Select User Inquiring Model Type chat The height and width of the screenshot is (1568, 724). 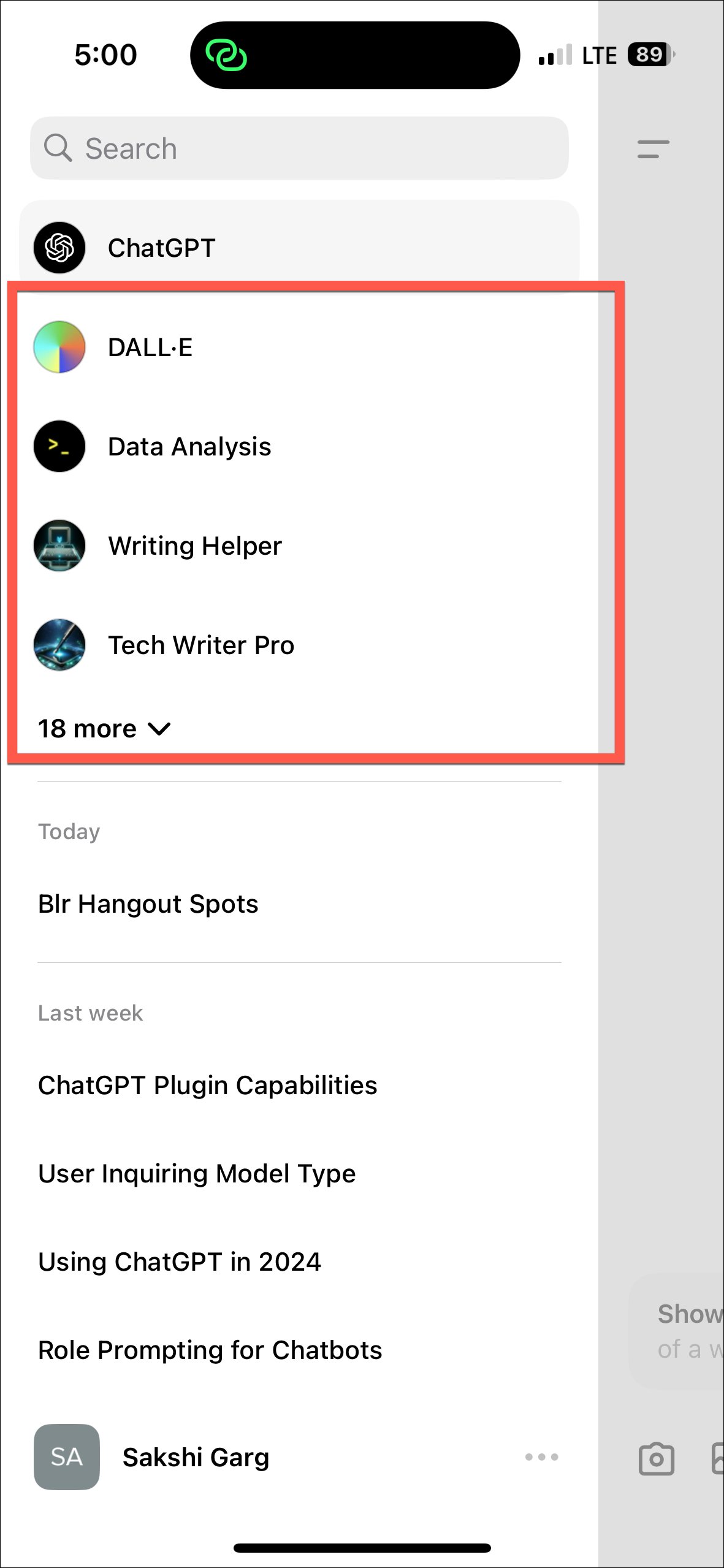[197, 1174]
